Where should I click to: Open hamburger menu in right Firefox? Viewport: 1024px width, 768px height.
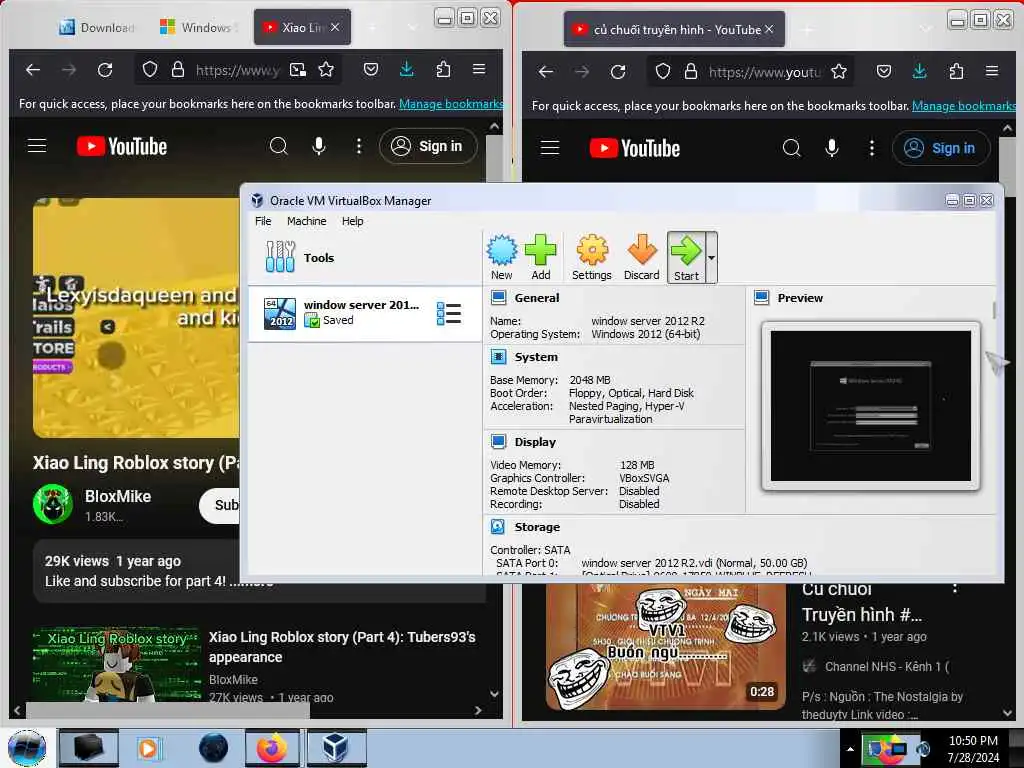(x=992, y=71)
